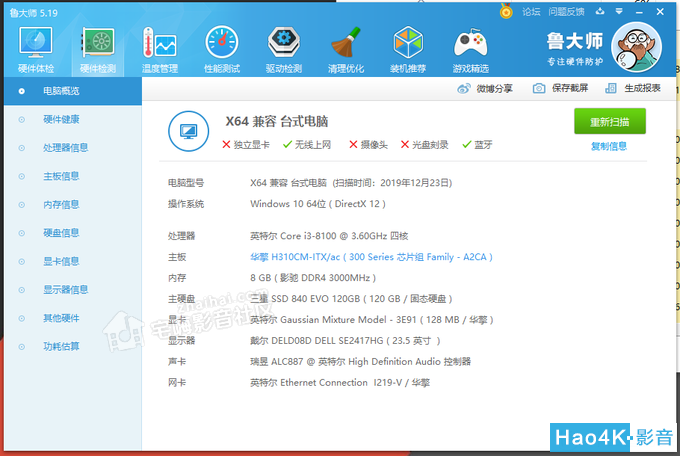Click the X64 兼容 台式电脑 heading
The width and height of the screenshot is (680, 456).
point(277,121)
